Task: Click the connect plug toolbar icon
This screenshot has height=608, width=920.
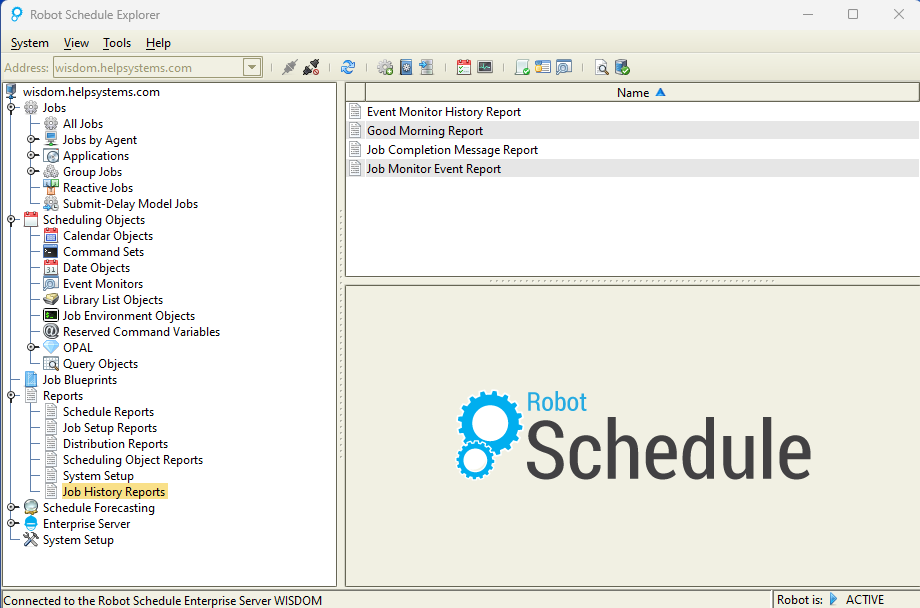Action: (289, 67)
